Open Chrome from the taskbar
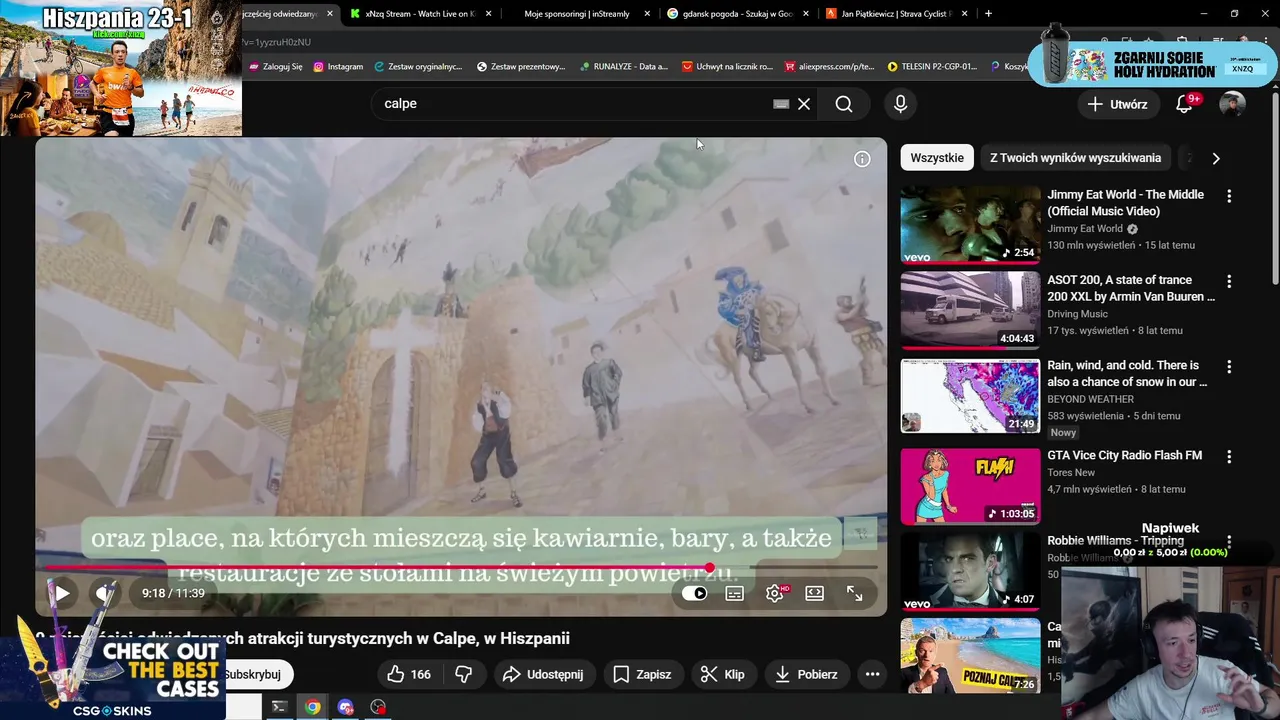This screenshot has width=1280, height=720. (x=313, y=707)
